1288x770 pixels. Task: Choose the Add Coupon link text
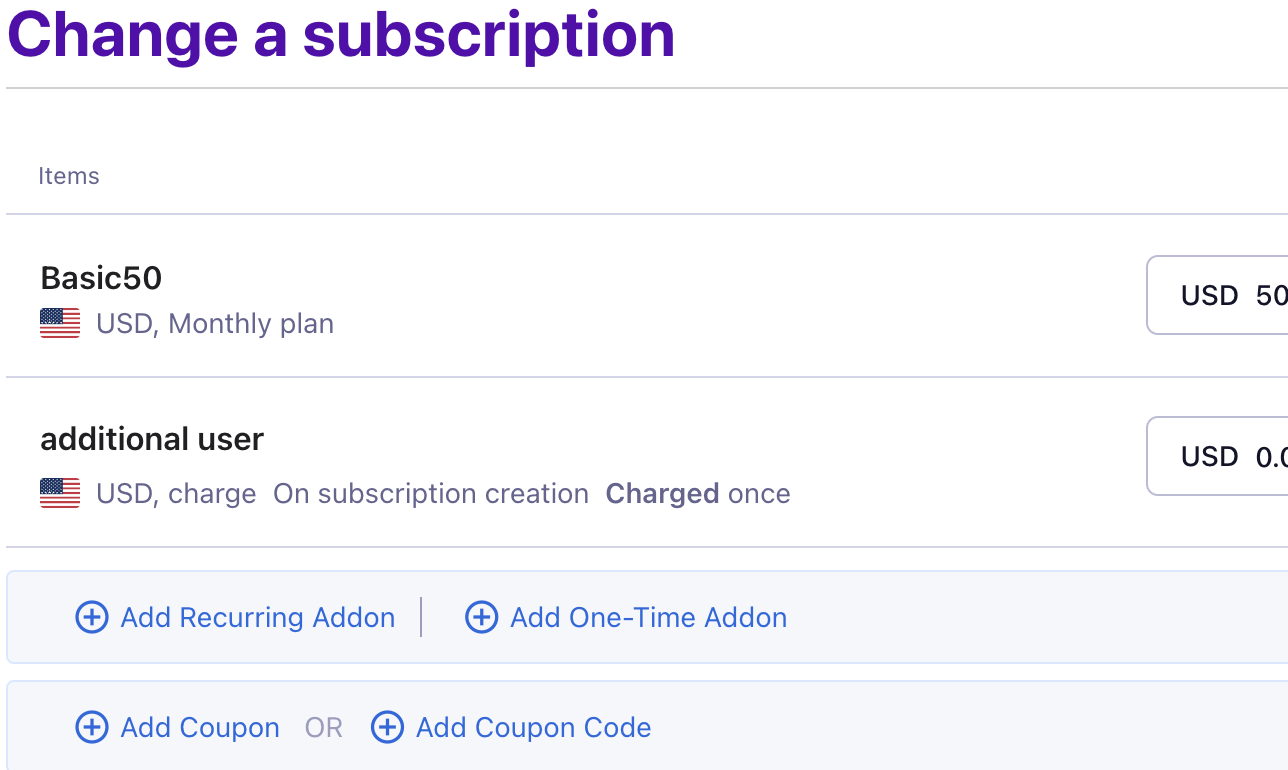(200, 728)
